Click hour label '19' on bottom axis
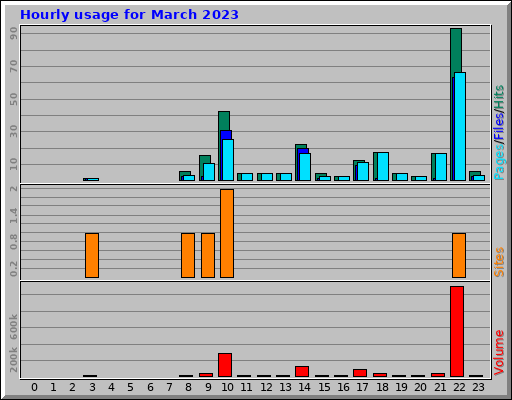The height and width of the screenshot is (400, 512). point(401,387)
